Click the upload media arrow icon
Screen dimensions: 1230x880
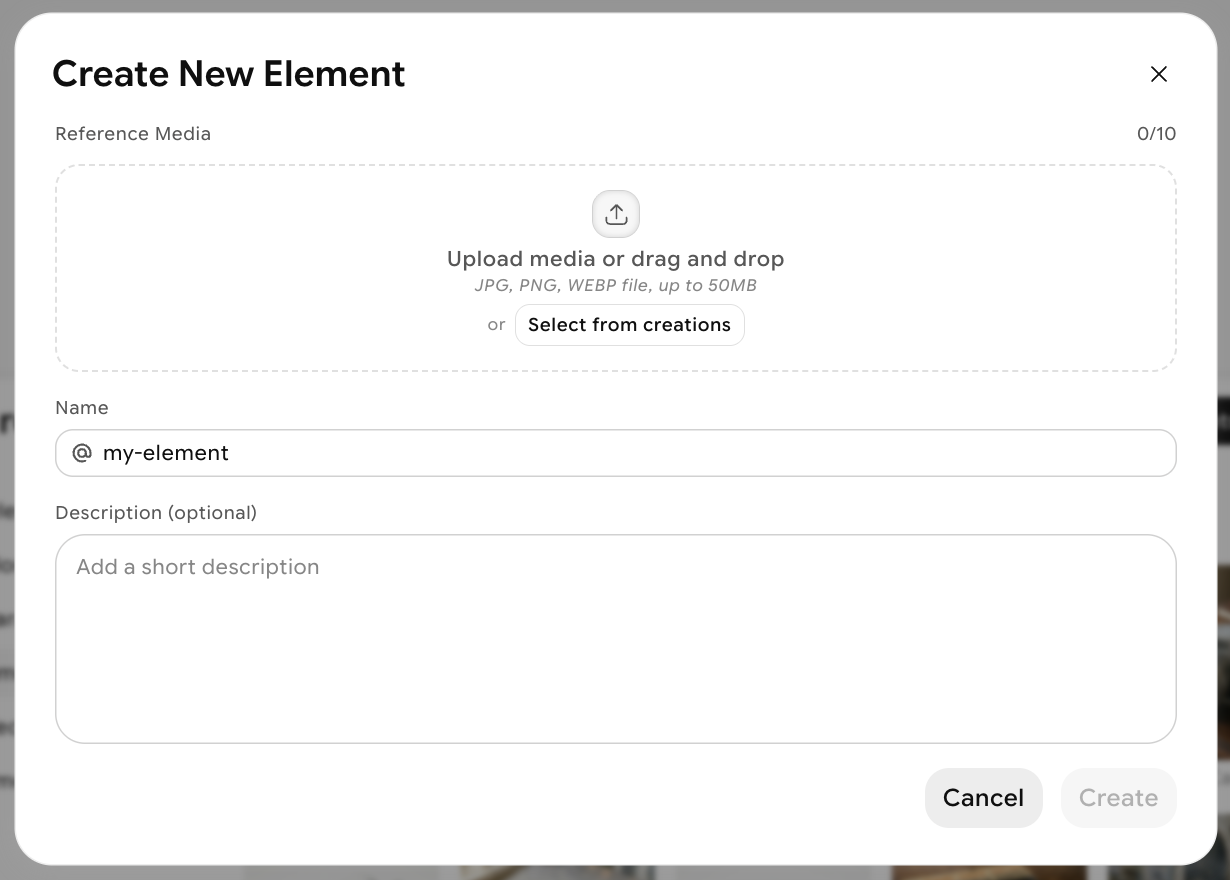click(x=616, y=214)
